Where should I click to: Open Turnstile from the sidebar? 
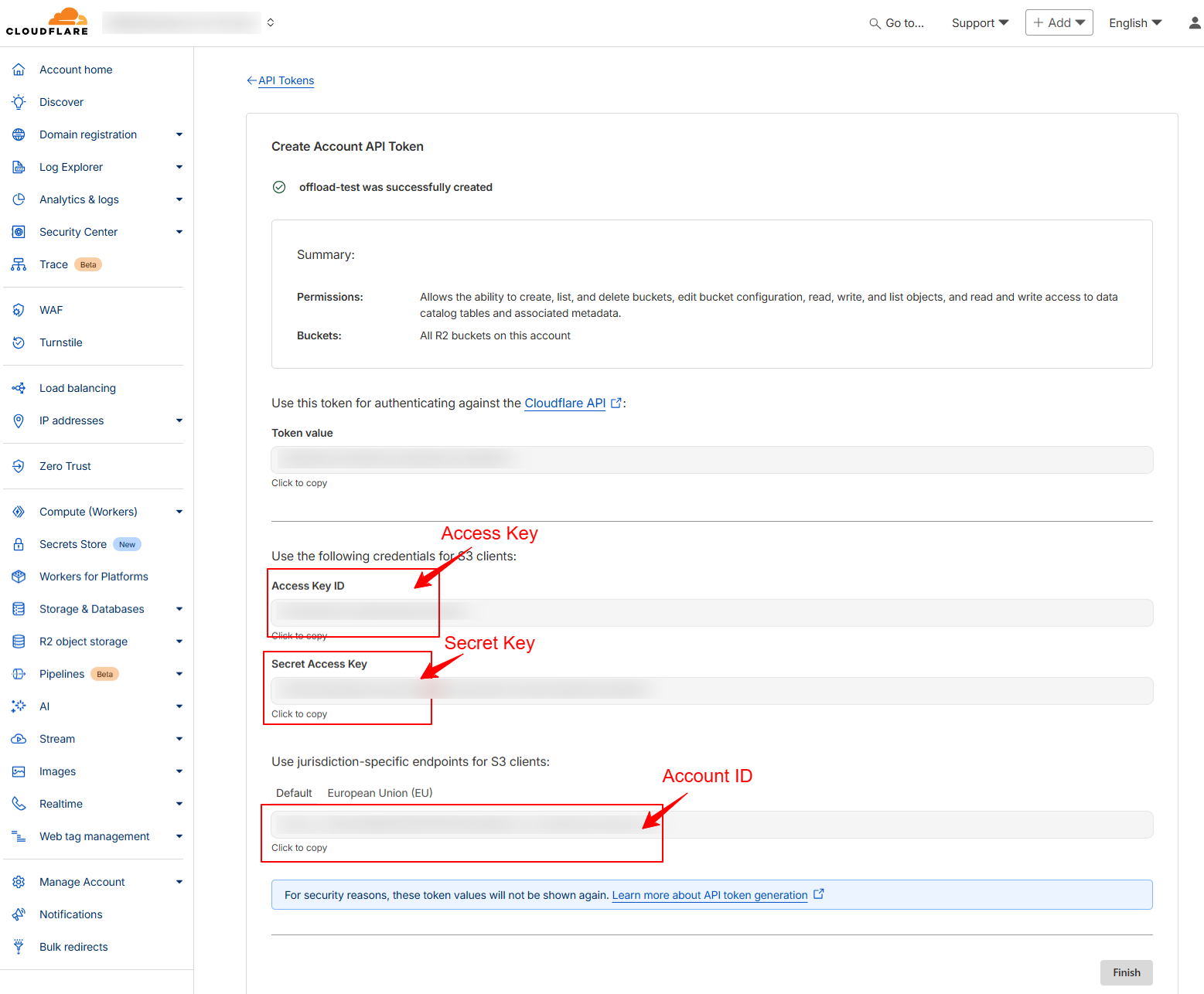[61, 342]
